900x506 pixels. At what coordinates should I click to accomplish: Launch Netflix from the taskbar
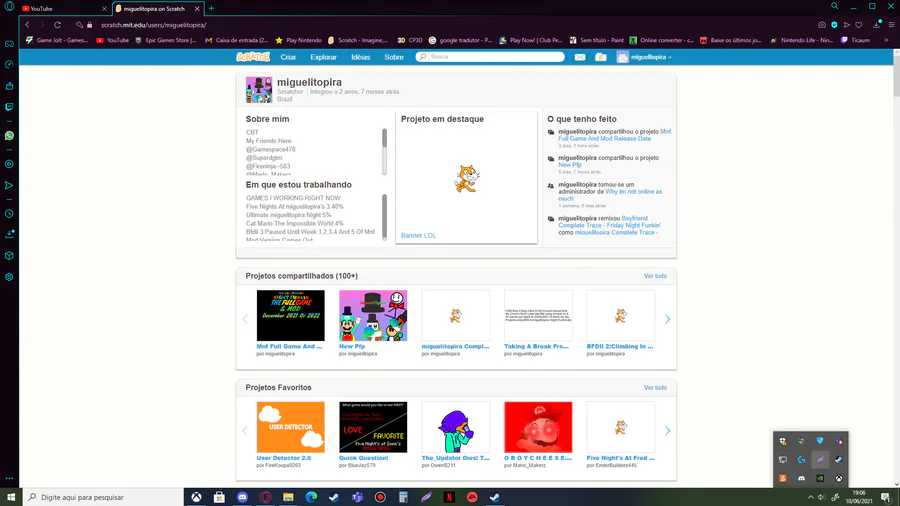click(449, 497)
